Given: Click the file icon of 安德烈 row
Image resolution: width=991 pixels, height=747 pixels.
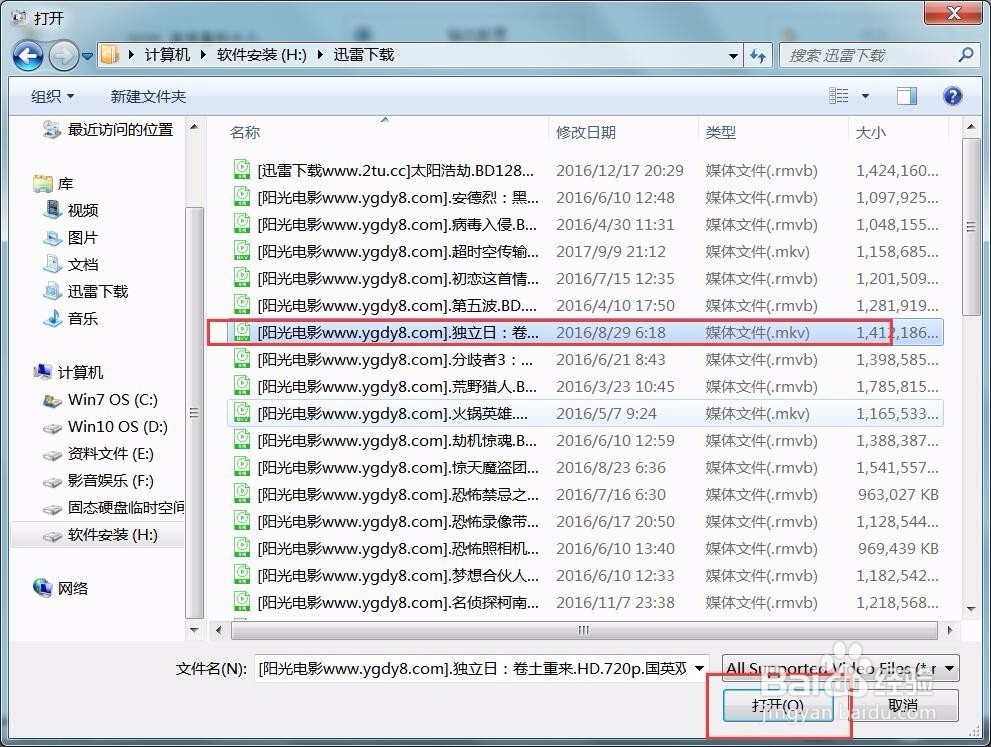Looking at the screenshot, I should [242, 197].
